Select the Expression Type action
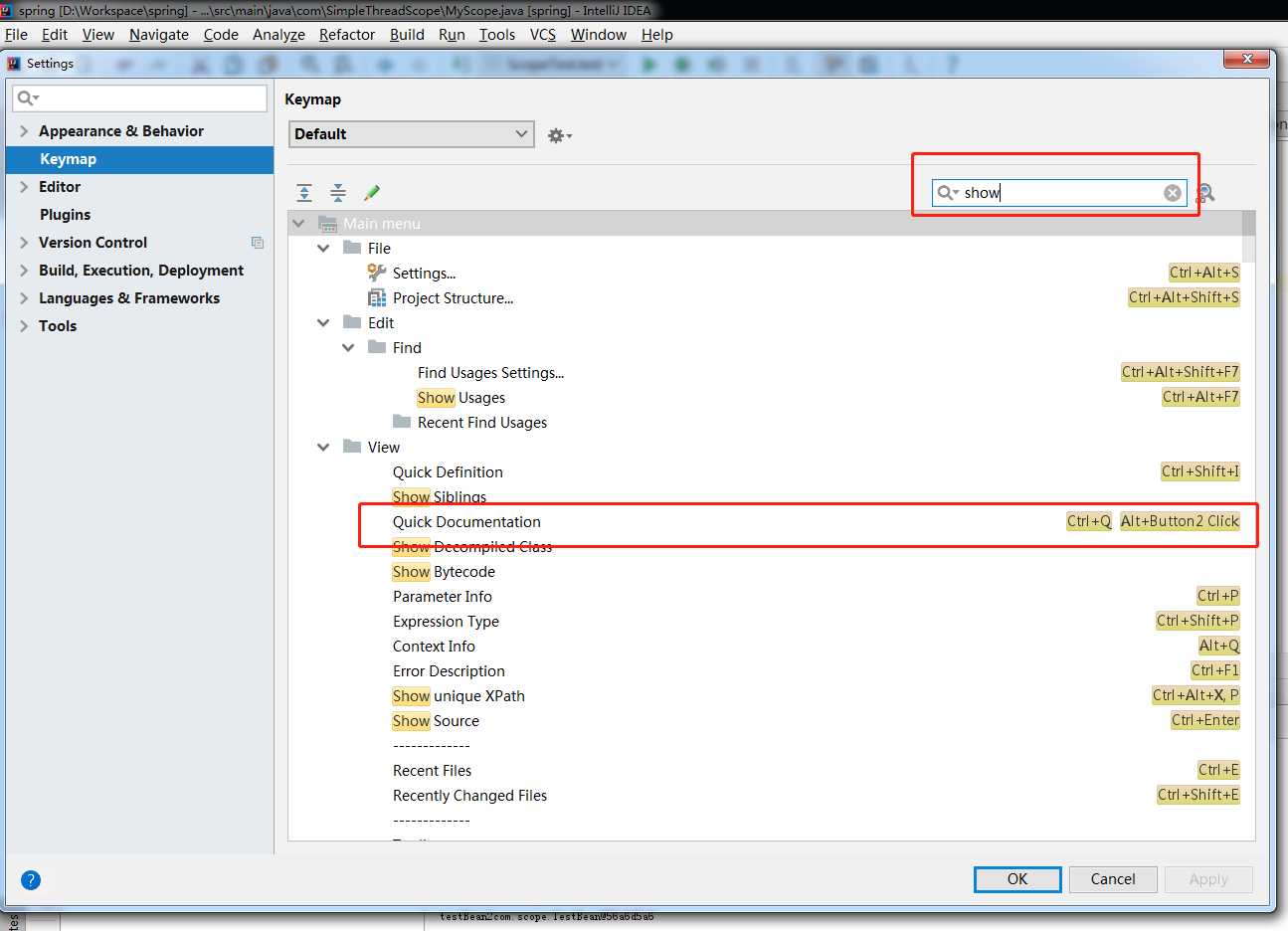 point(446,622)
